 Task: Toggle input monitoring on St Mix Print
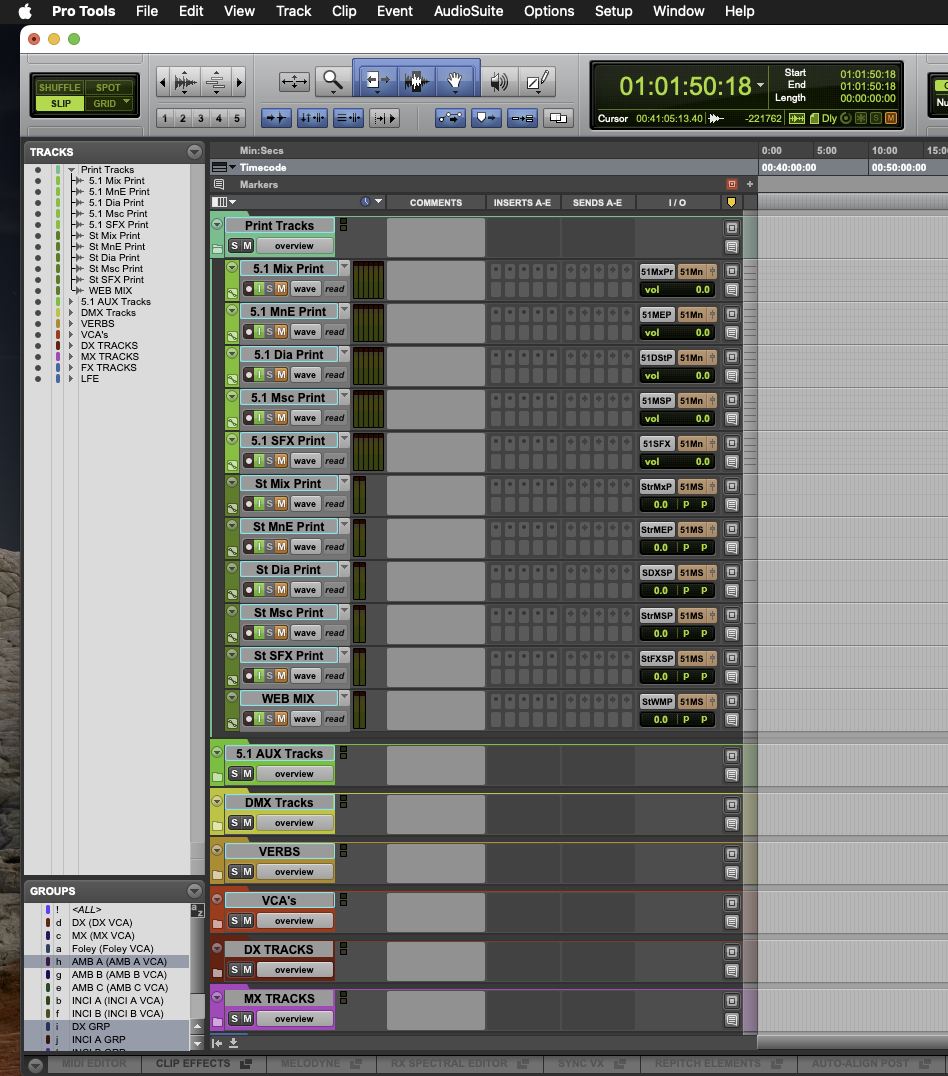(259, 504)
